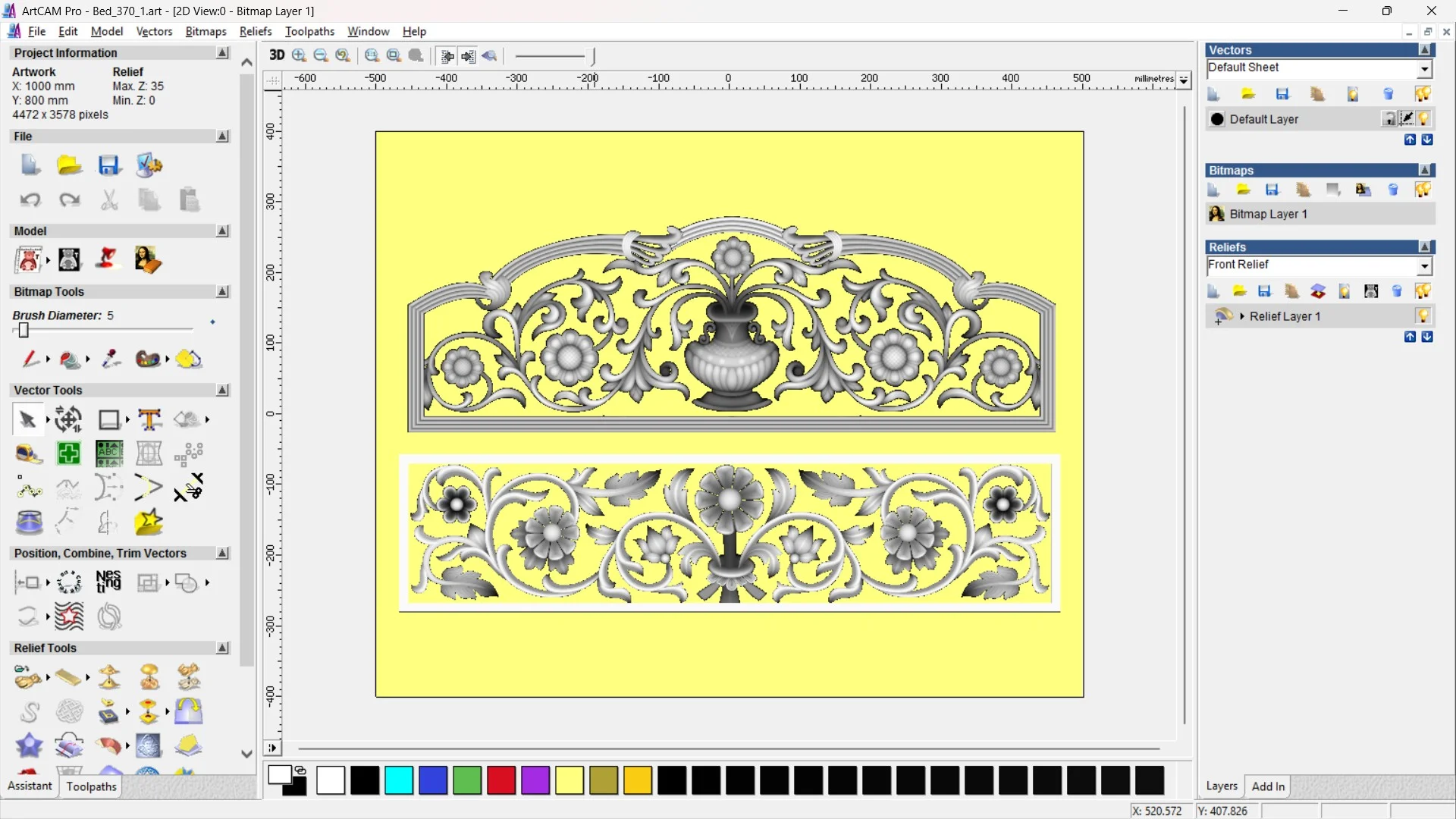Click the Add In tab
Screen dimensions: 1456x819
[1268, 786]
